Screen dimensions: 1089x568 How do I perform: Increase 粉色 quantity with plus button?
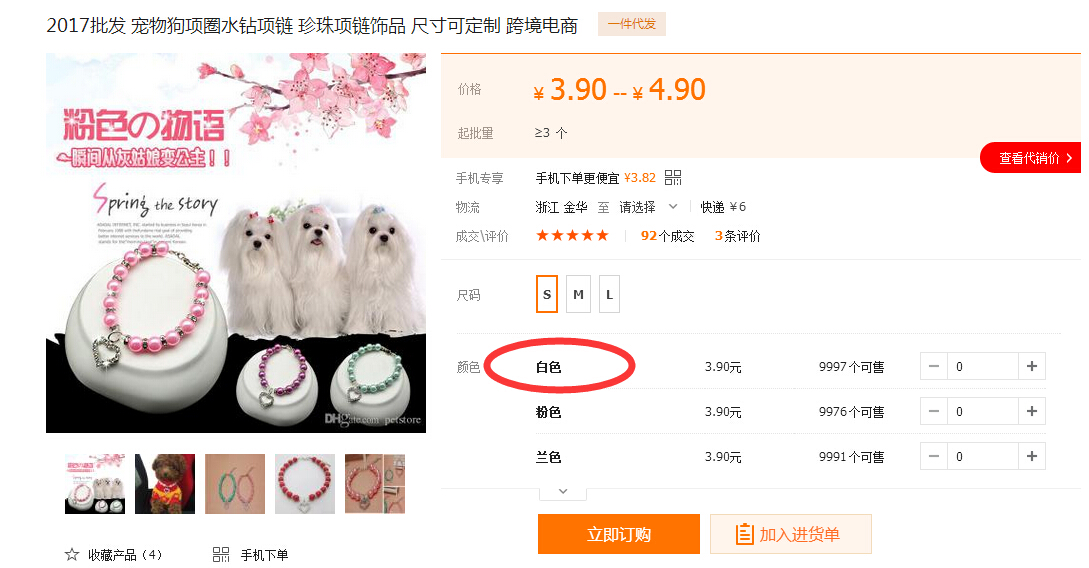click(x=1031, y=411)
